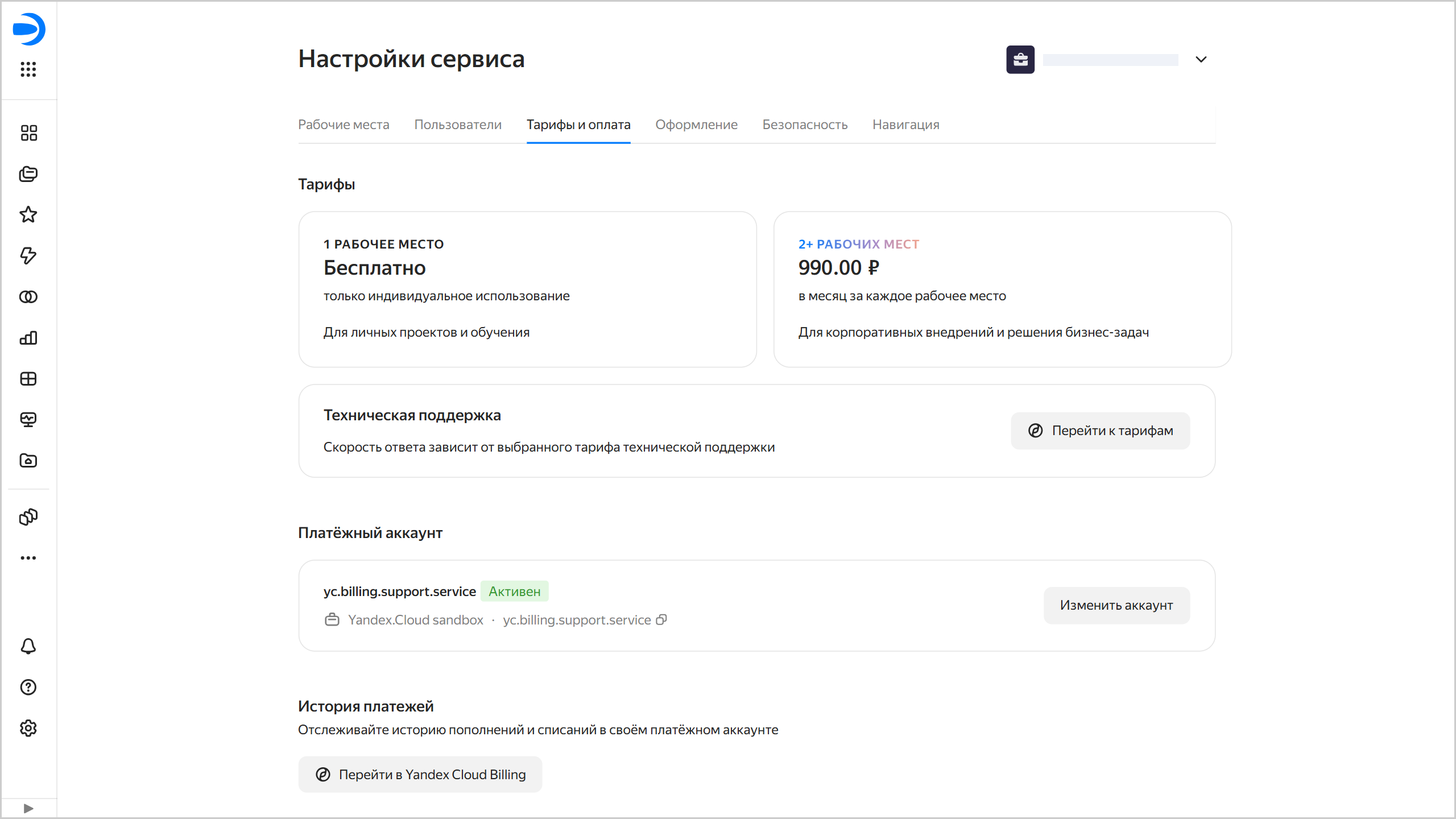Image resolution: width=1456 pixels, height=819 pixels.
Task: Switch to the Пользователи tab
Action: pyautogui.click(x=458, y=125)
